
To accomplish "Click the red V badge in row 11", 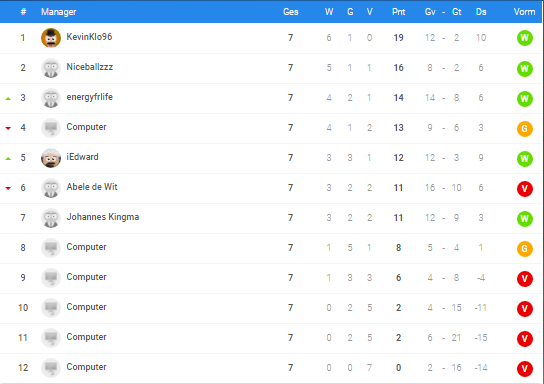I will coord(525,339).
